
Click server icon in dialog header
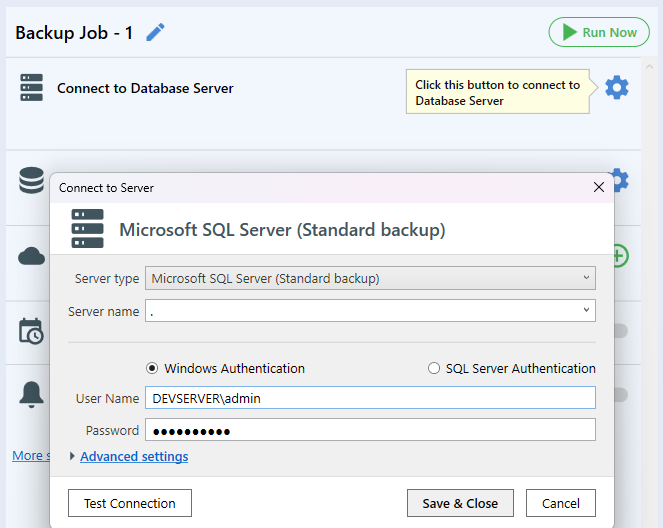pos(88,229)
